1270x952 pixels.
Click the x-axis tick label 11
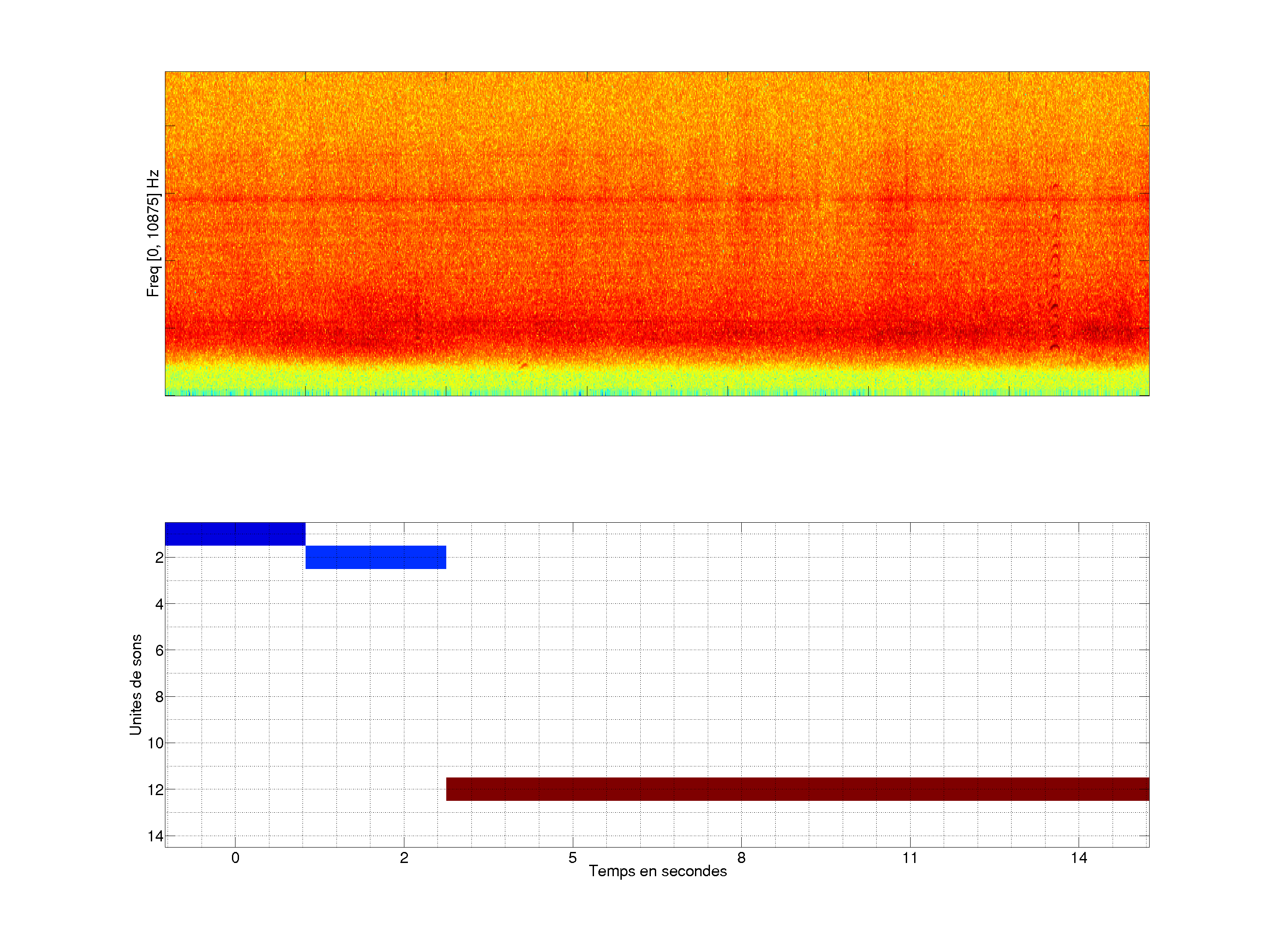click(909, 858)
